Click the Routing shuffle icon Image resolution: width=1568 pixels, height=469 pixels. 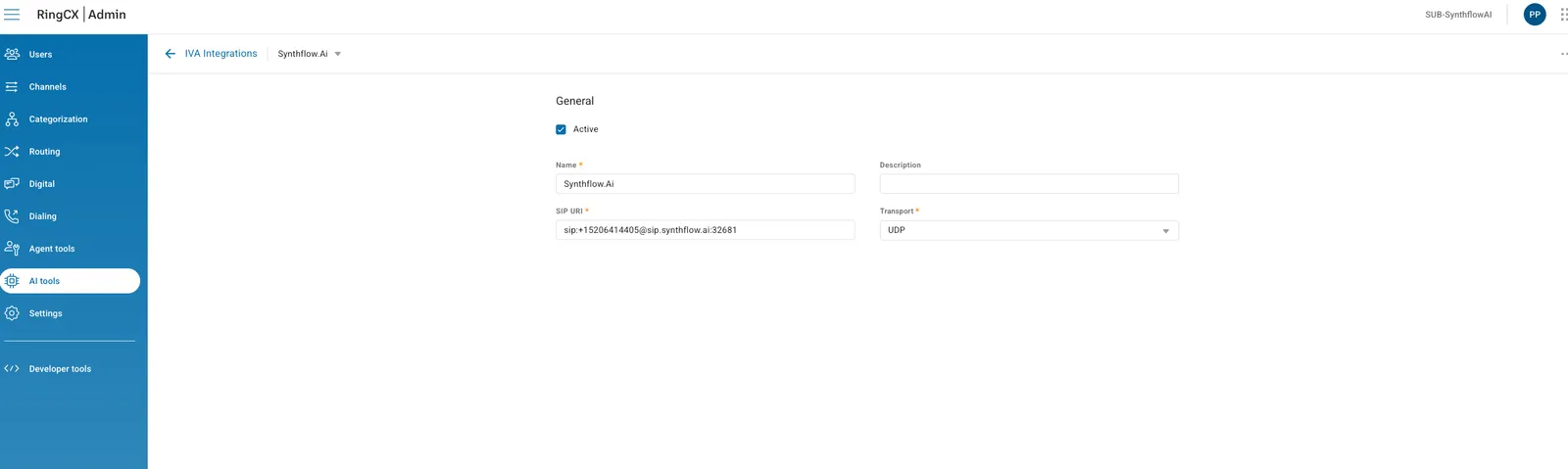tap(12, 151)
